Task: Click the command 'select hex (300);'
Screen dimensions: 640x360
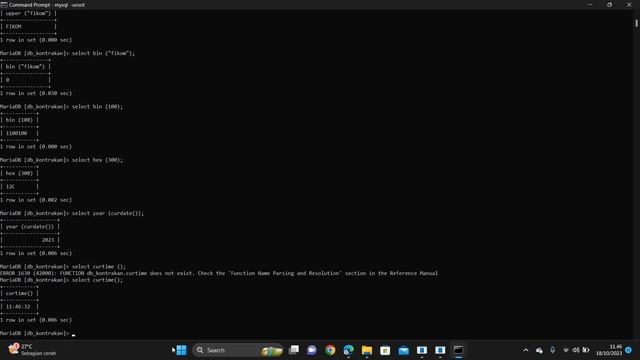Action: (x=97, y=160)
